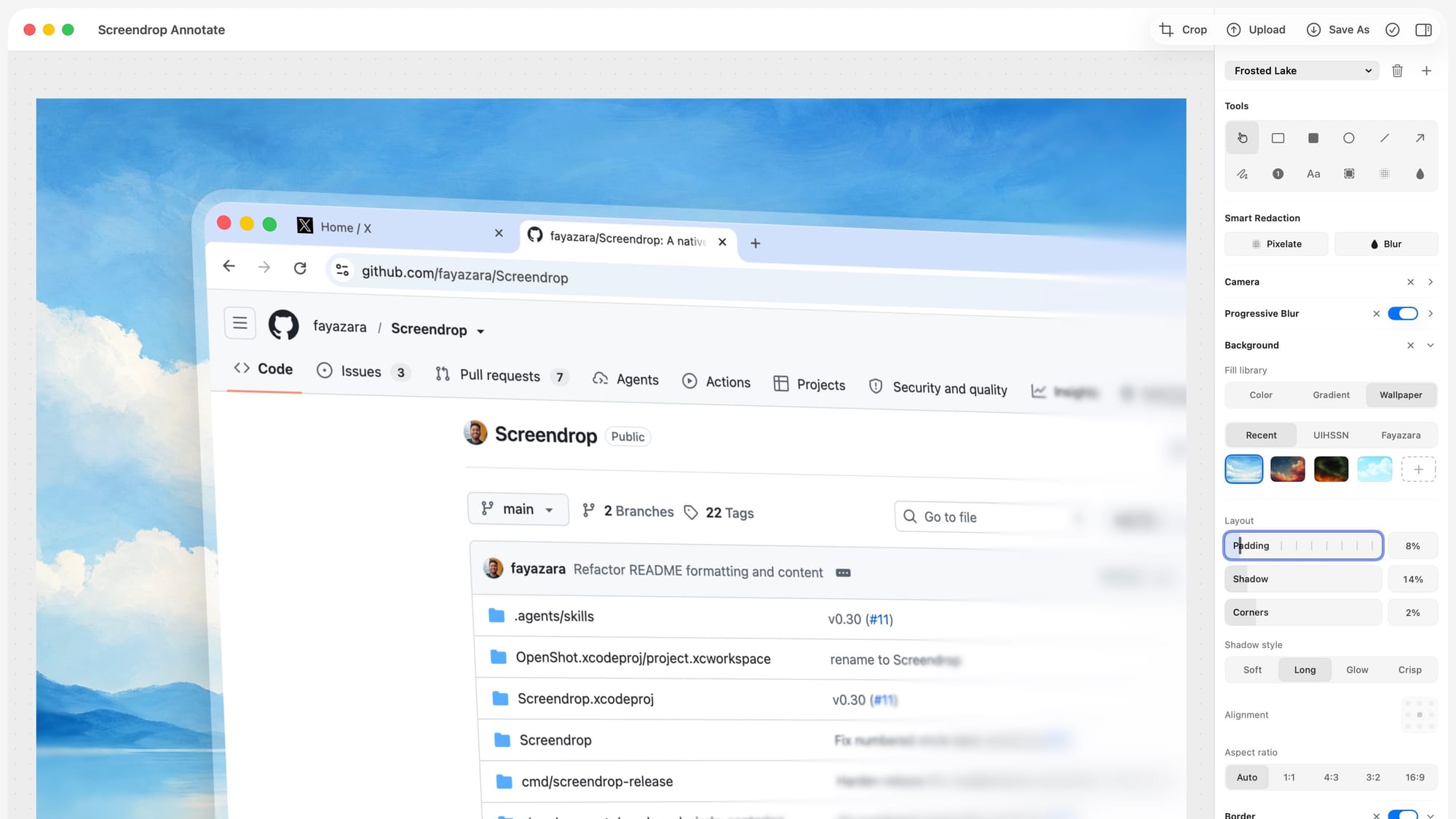1456x819 pixels.
Task: Click the X icon beside Camera
Action: pos(1411,282)
